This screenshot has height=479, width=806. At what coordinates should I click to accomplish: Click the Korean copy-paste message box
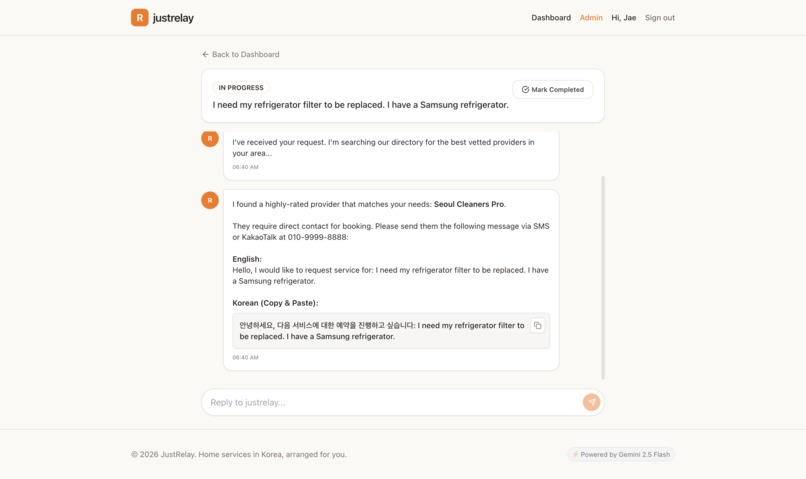[x=391, y=331]
